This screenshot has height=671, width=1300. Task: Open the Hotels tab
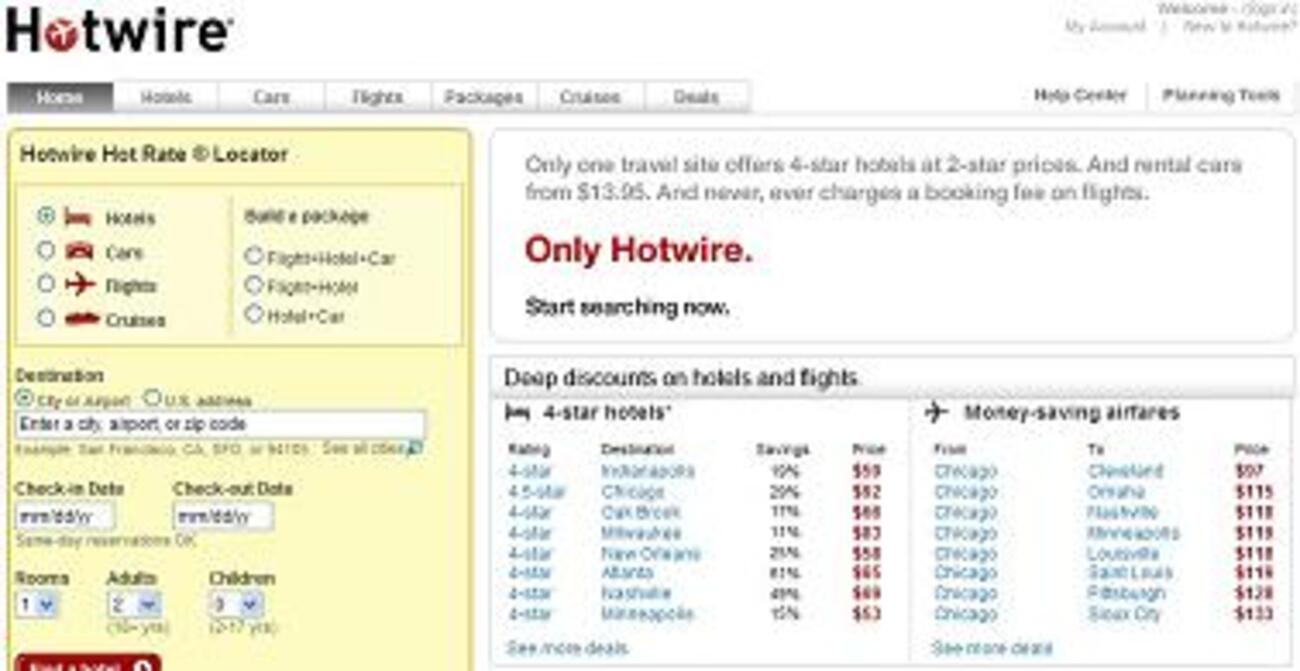166,97
